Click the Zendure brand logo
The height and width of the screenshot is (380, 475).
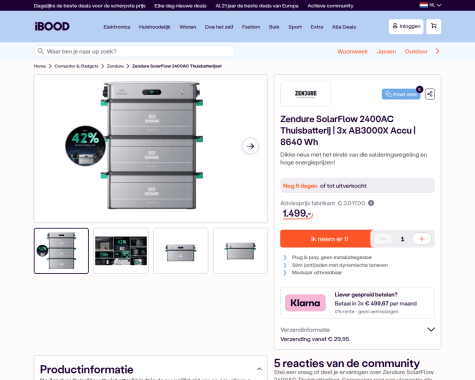pyautogui.click(x=306, y=94)
